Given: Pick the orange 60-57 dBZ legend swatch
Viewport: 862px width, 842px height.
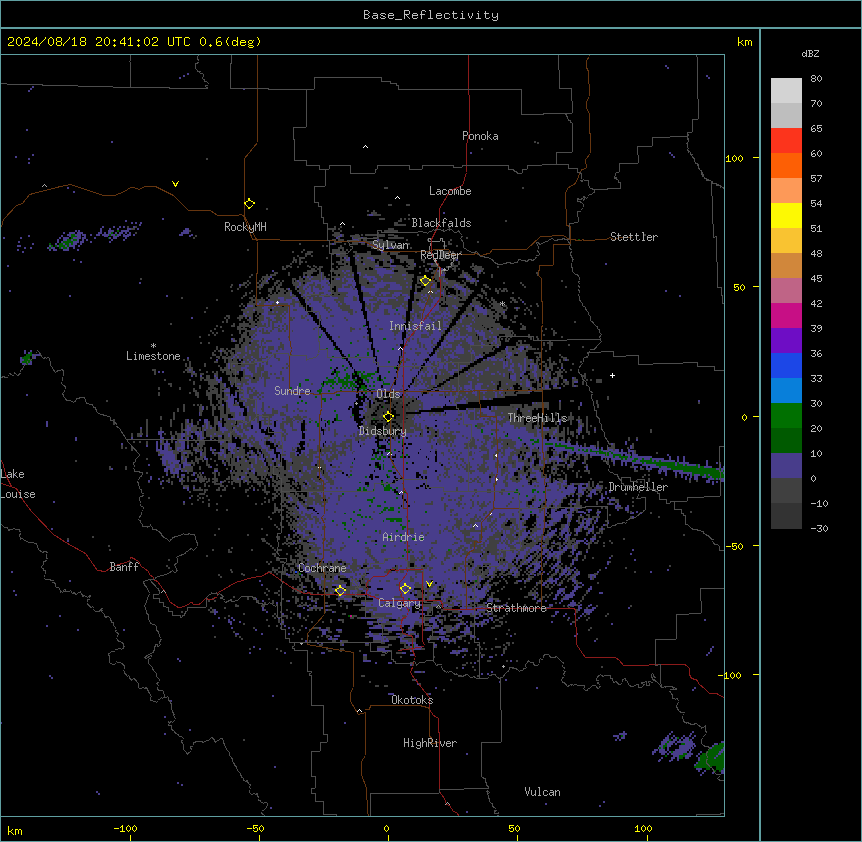Looking at the screenshot, I should pyautogui.click(x=786, y=165).
